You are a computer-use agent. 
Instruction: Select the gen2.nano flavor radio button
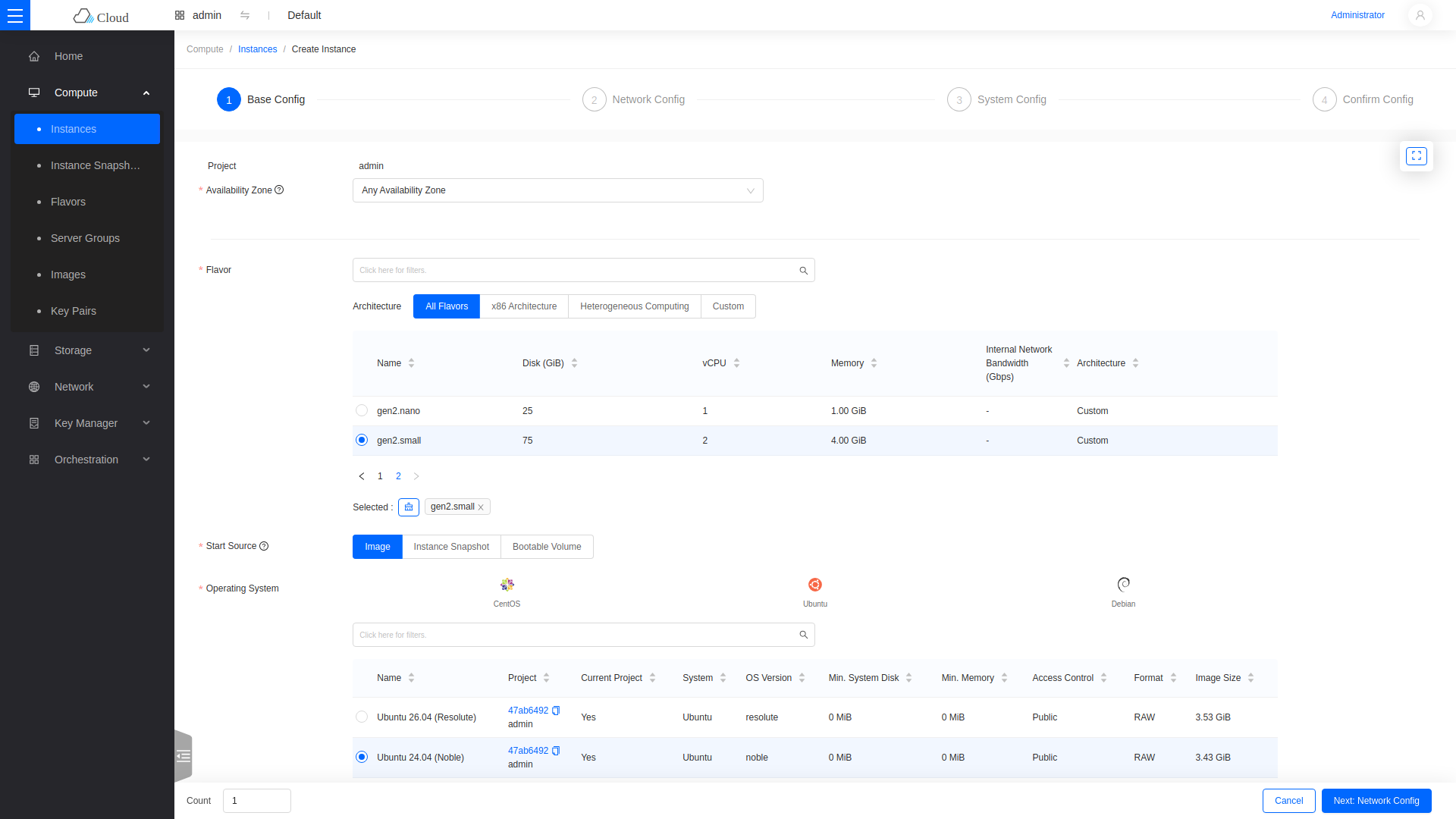pyautogui.click(x=362, y=410)
